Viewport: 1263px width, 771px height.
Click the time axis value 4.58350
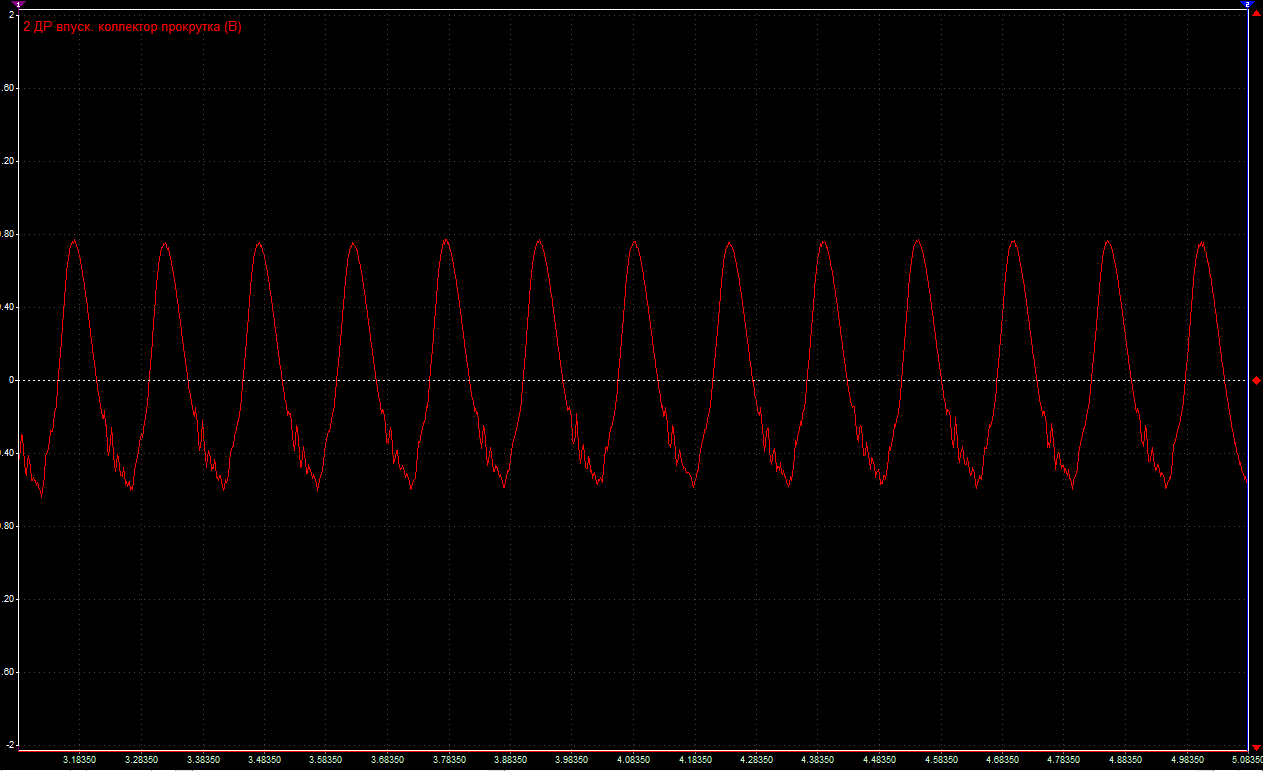click(x=940, y=760)
